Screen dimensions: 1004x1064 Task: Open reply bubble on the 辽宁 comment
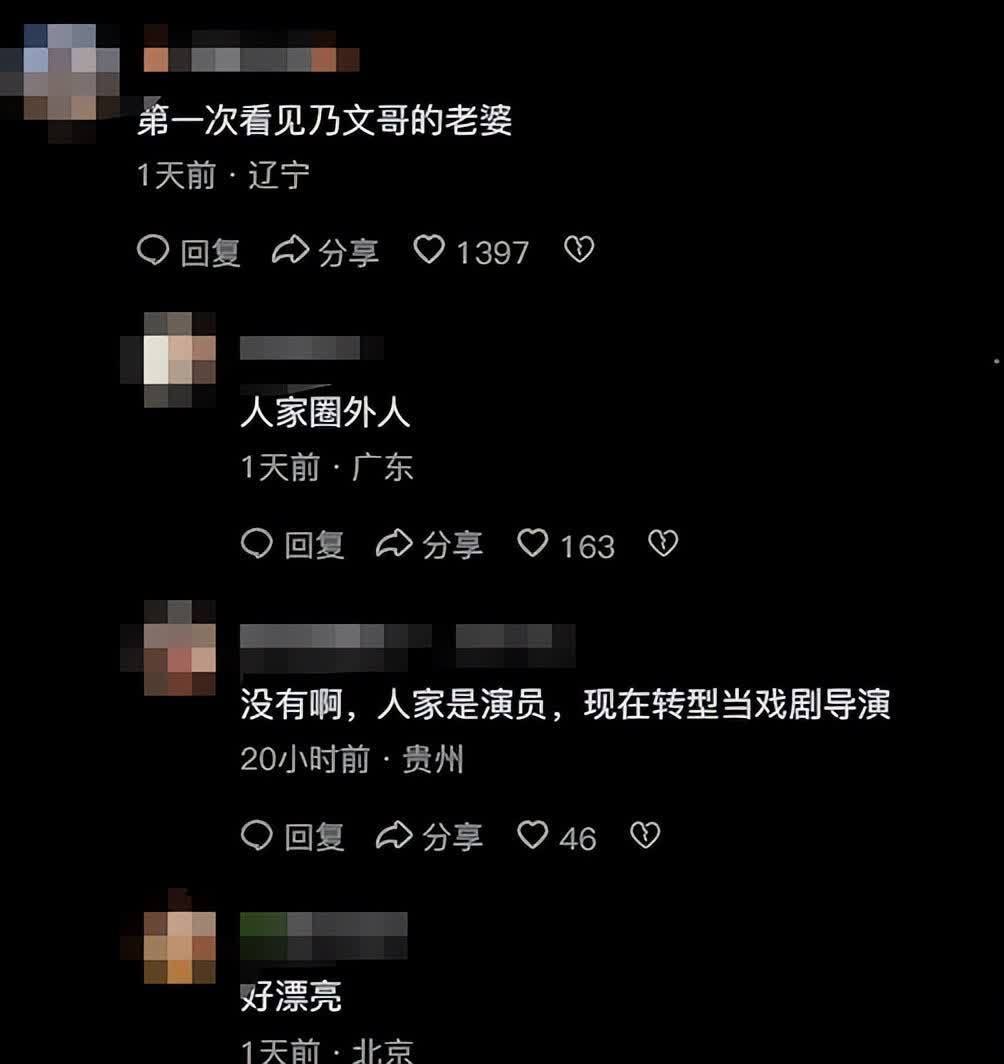pos(189,251)
